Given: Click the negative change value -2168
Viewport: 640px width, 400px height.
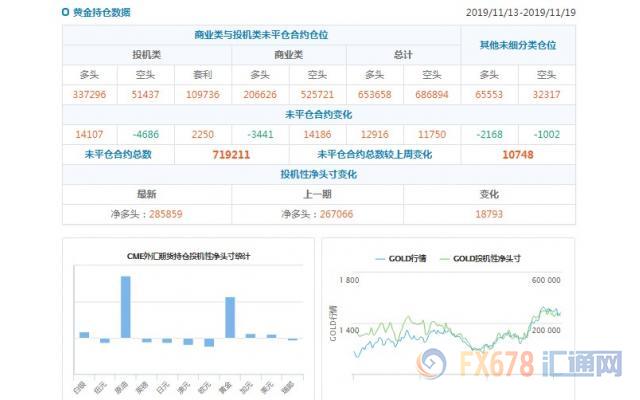Looking at the screenshot, I should [x=489, y=134].
